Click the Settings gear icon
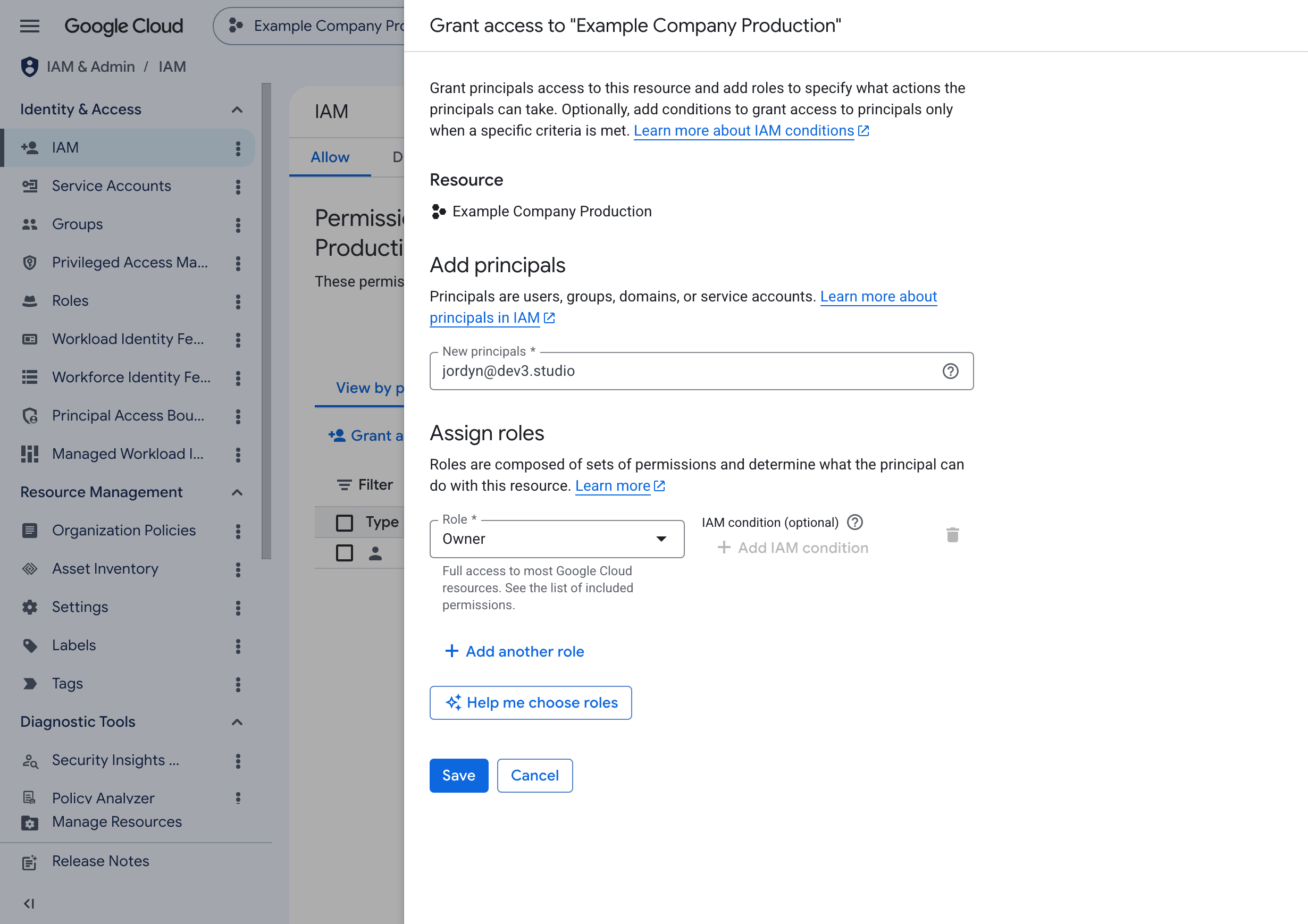This screenshot has height=924, width=1308. click(x=30, y=607)
